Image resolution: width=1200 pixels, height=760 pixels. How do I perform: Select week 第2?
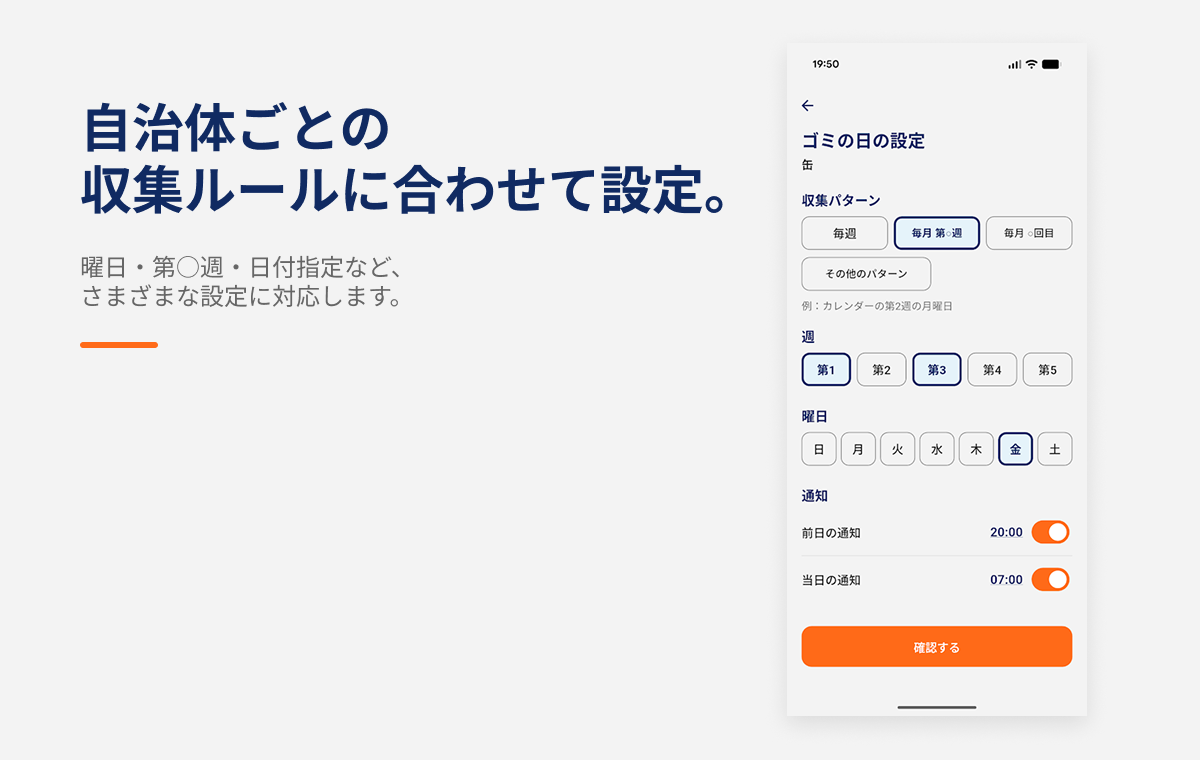[881, 370]
